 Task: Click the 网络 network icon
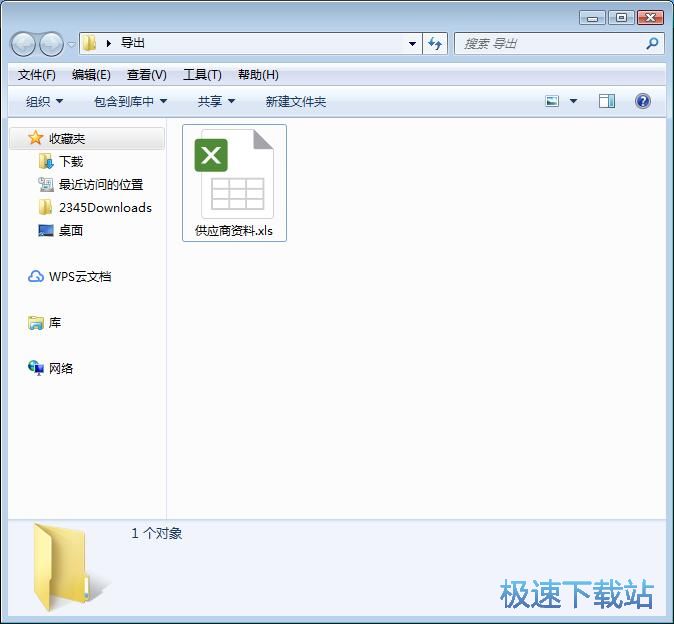36,368
